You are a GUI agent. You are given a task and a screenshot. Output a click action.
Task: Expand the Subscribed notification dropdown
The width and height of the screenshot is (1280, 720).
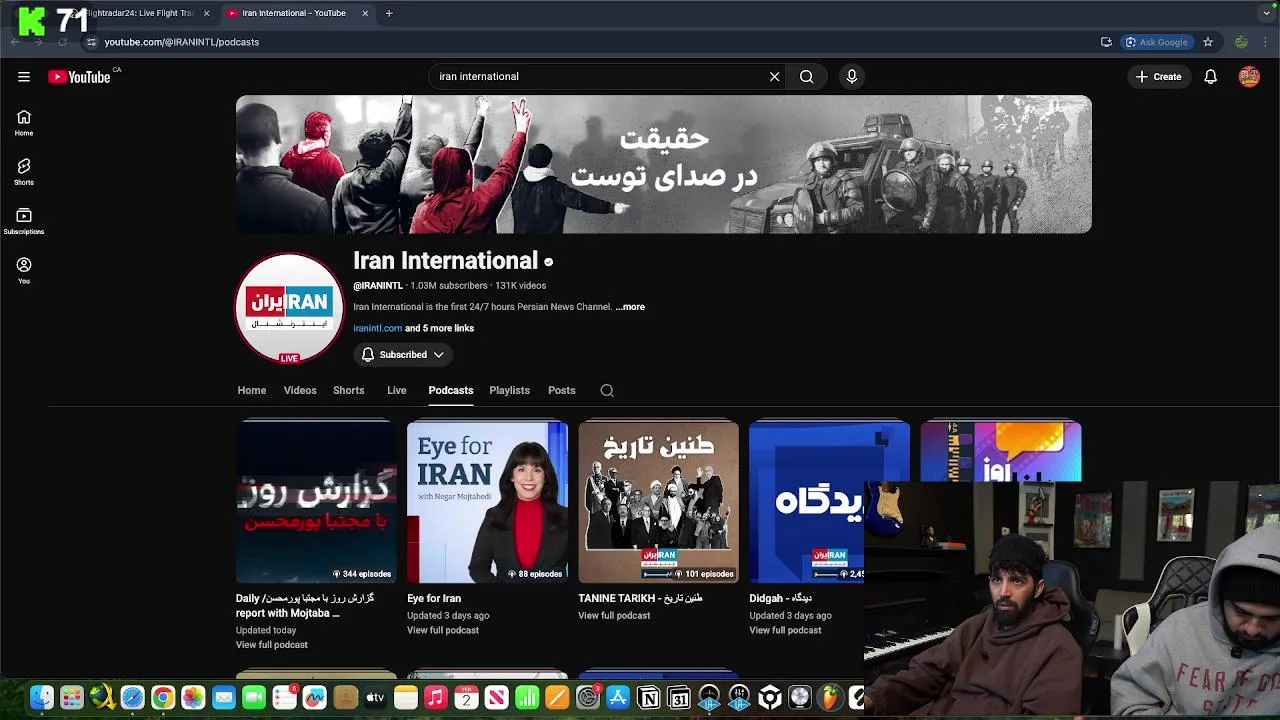[x=402, y=354]
